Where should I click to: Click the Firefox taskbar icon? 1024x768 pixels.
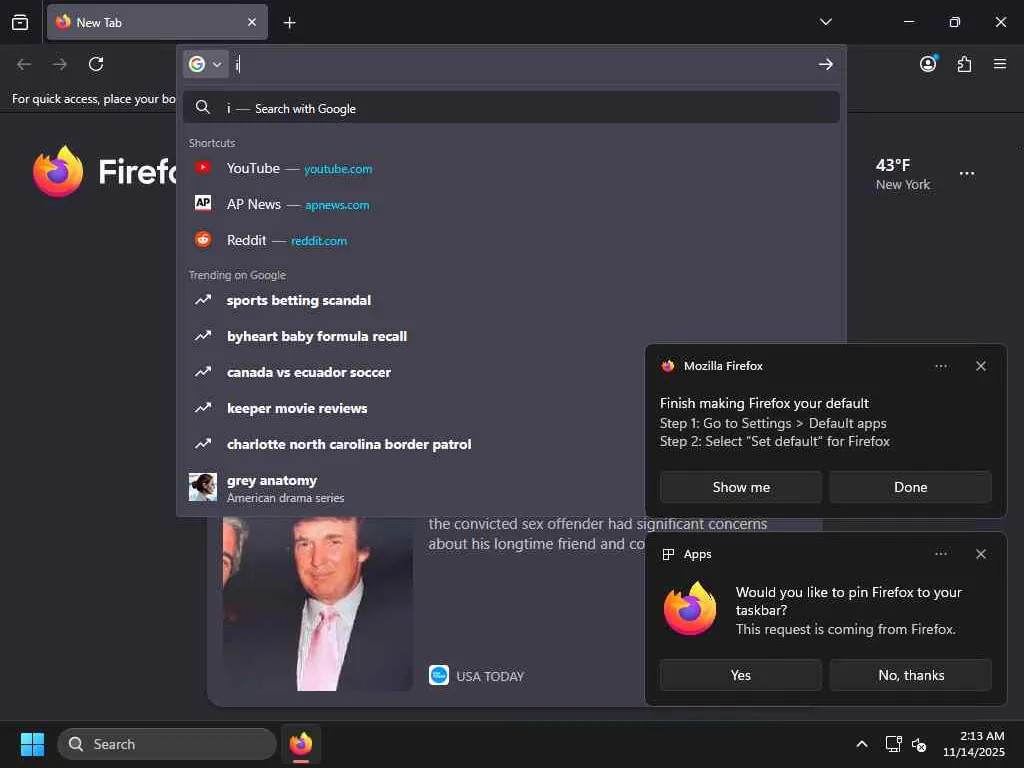click(301, 744)
